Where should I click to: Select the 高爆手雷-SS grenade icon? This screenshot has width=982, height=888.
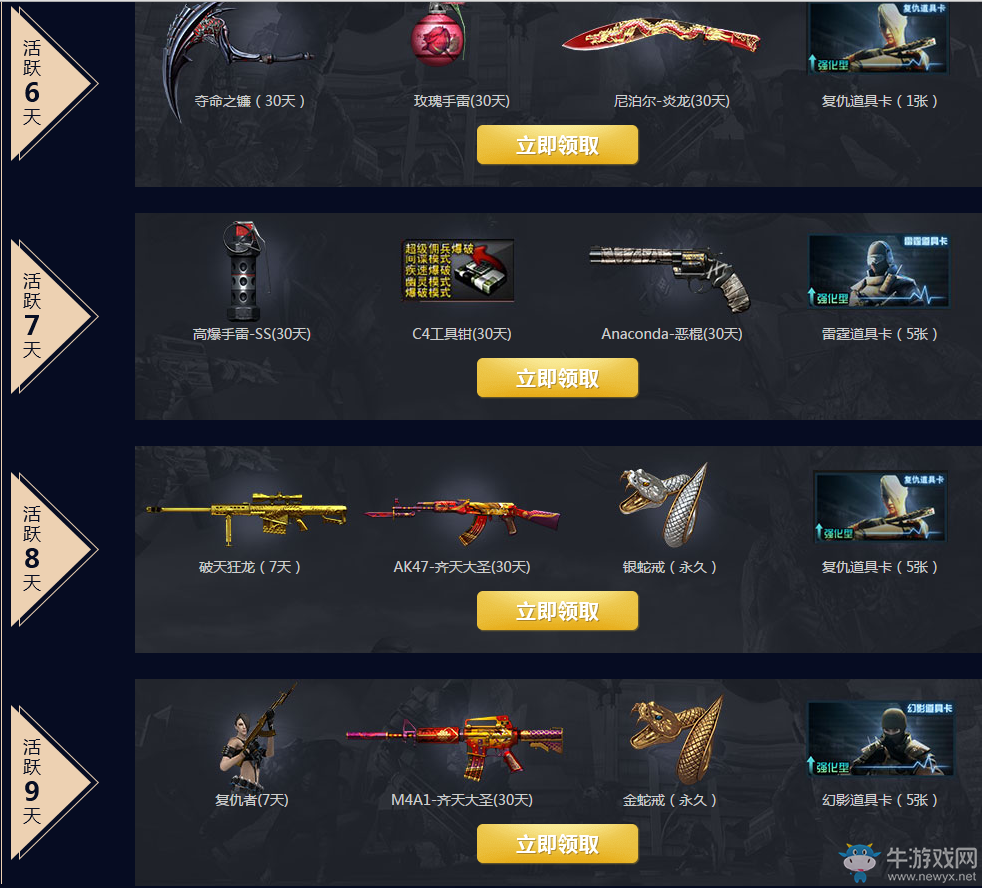tap(244, 271)
